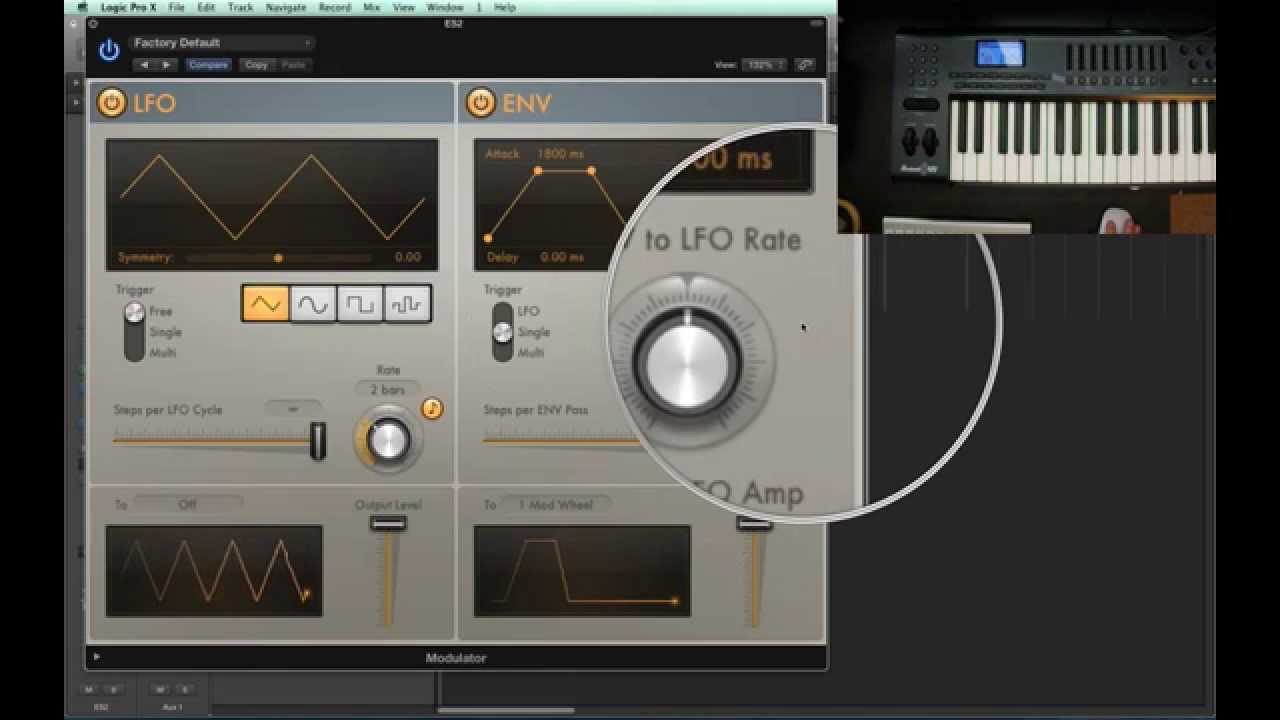Select the triangle LFO waveform
The width and height of the screenshot is (1280, 720).
tap(265, 303)
